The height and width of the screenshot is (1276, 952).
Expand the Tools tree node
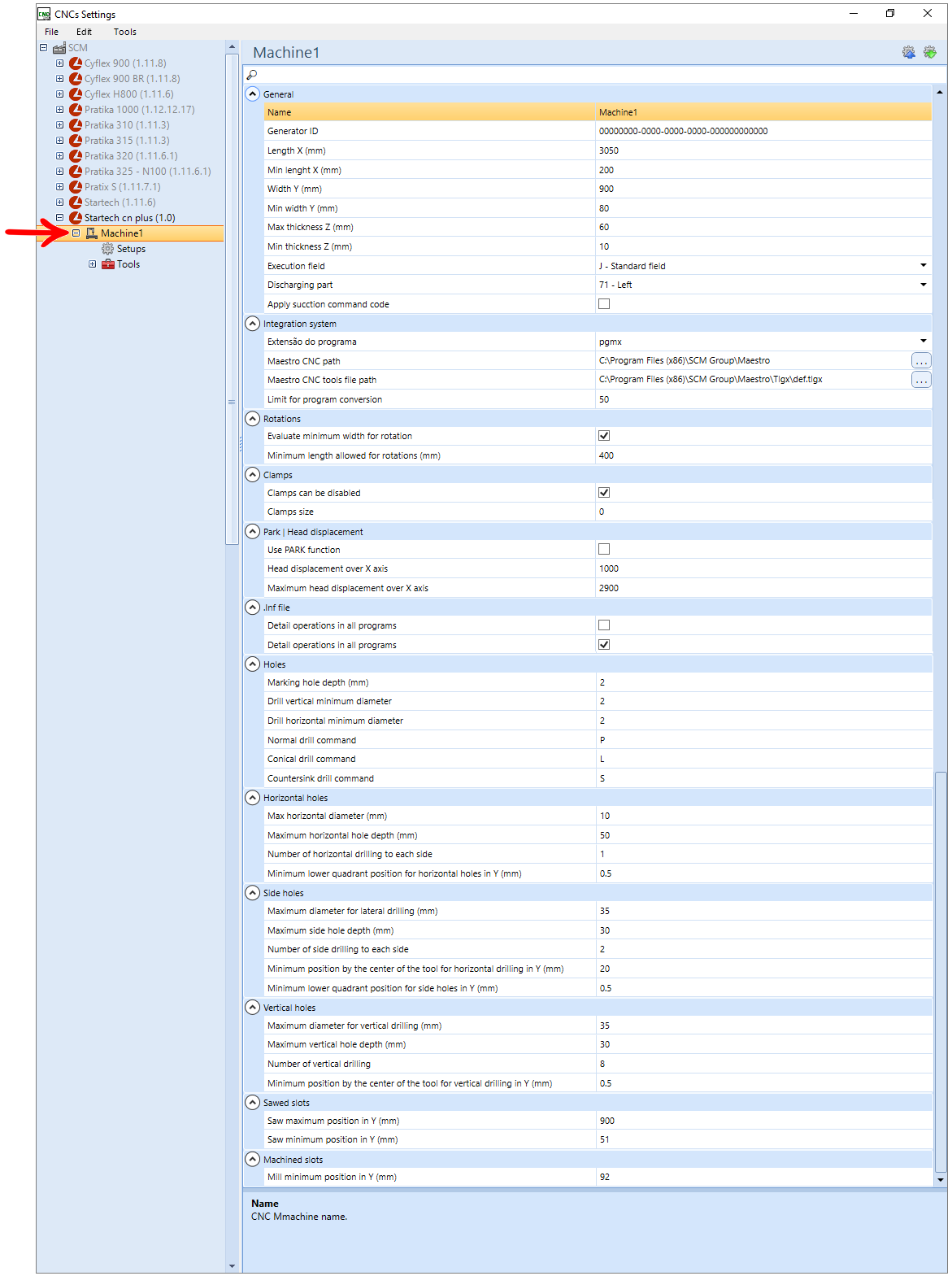point(92,264)
